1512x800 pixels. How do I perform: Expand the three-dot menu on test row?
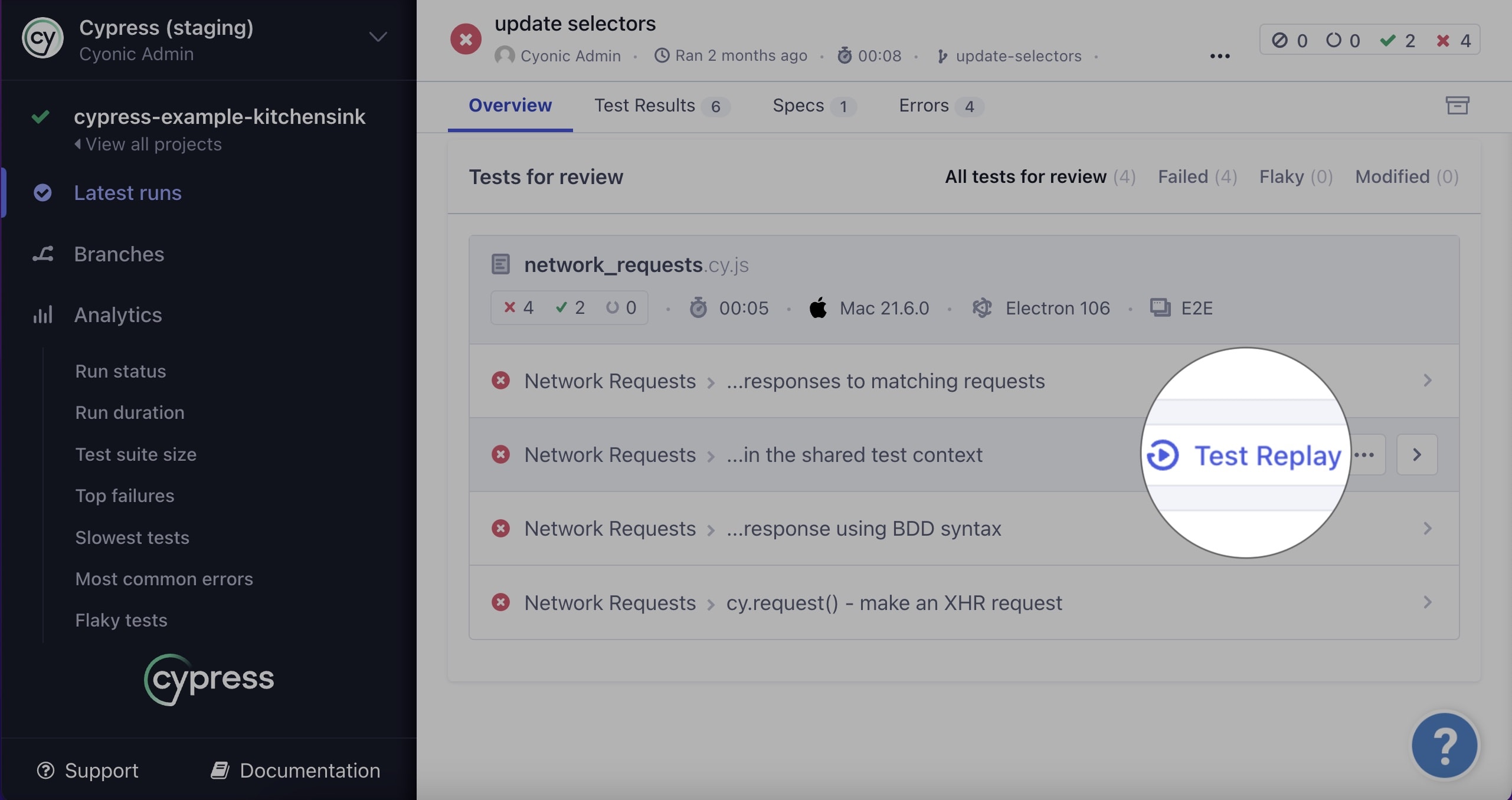[x=1366, y=455]
